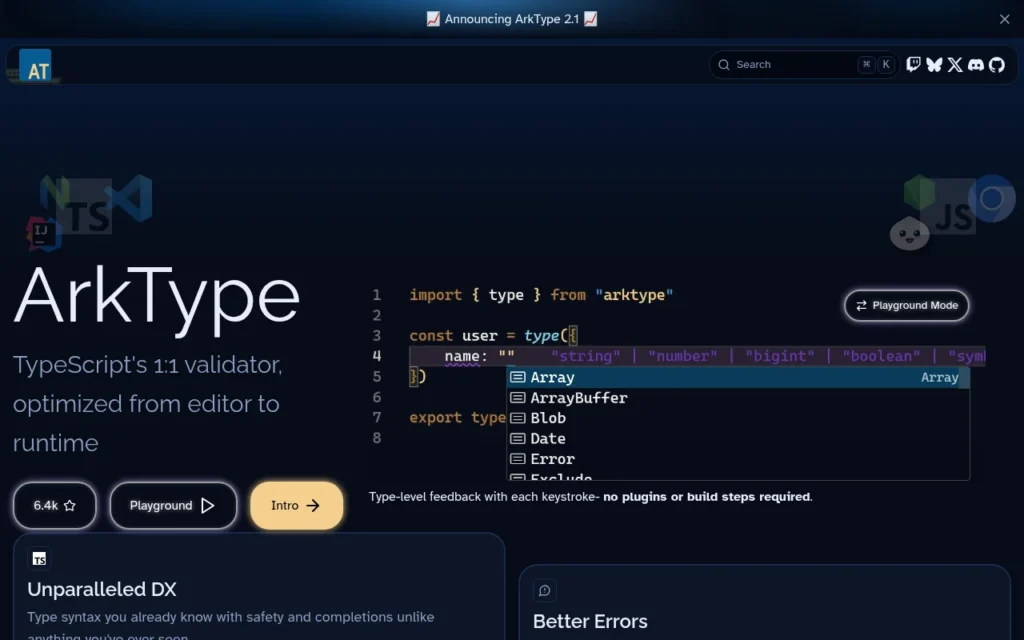The height and width of the screenshot is (640, 1024).
Task: Click the Bun mascot floating logo
Action: coord(909,233)
